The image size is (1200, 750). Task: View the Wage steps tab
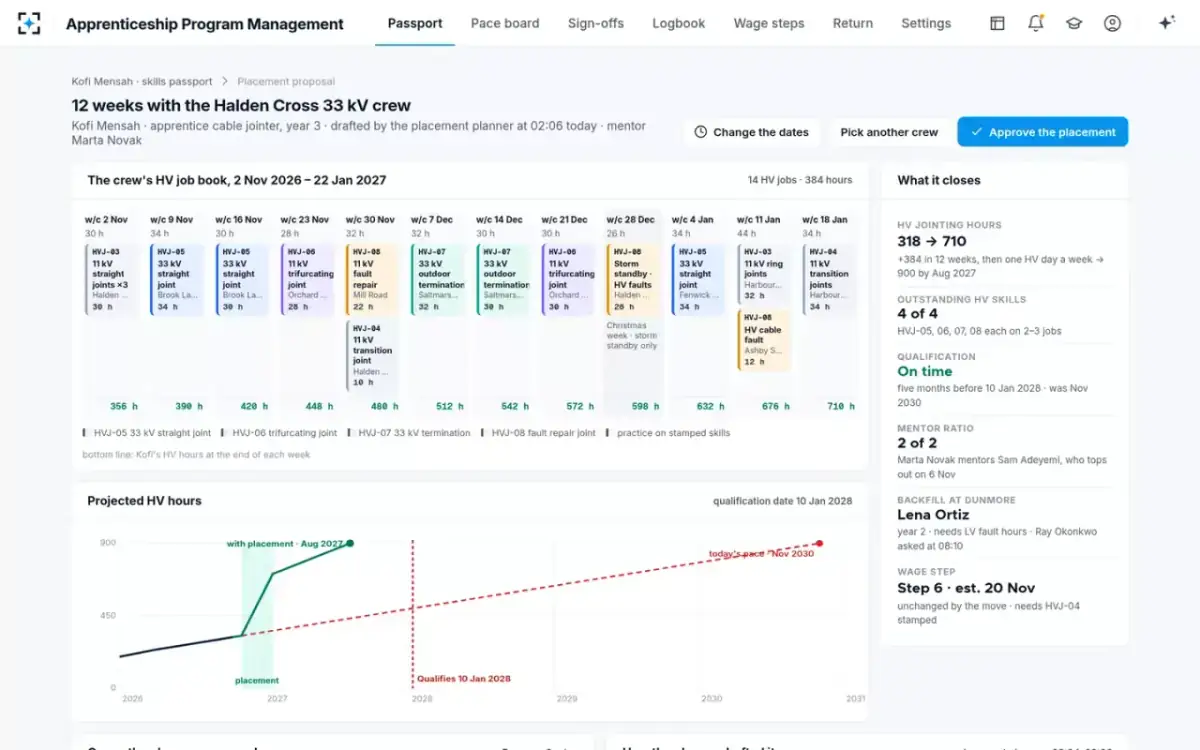click(x=769, y=23)
